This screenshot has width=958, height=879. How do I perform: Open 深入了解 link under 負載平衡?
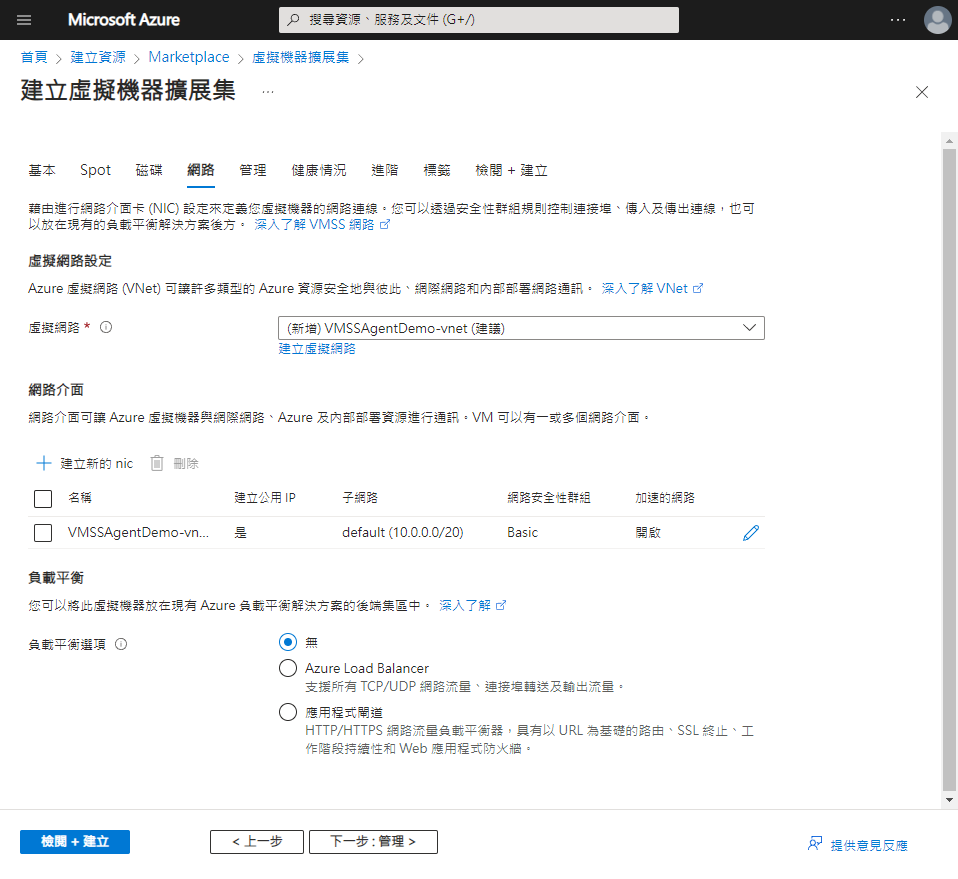click(x=465, y=605)
